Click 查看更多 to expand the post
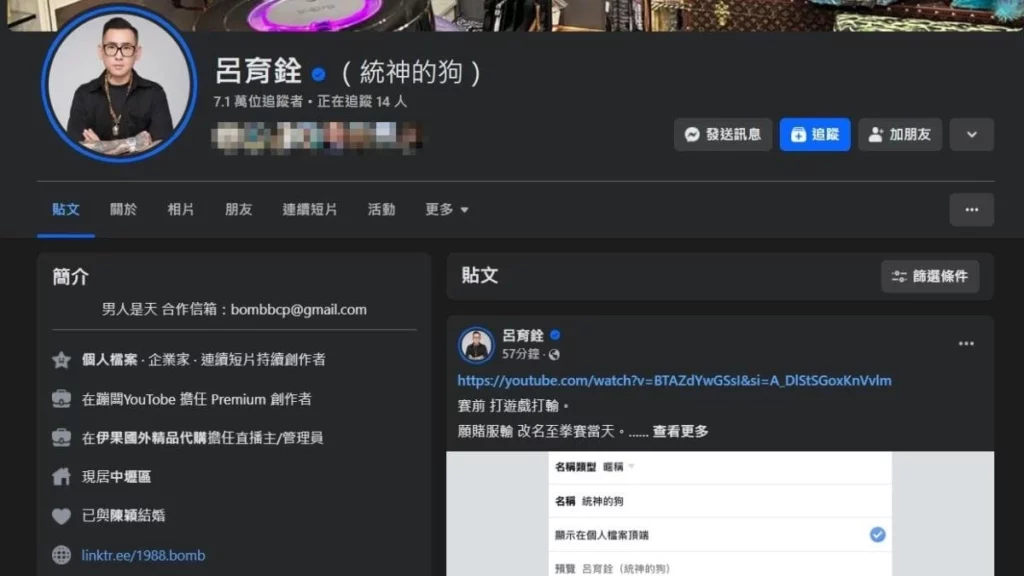 coord(680,431)
